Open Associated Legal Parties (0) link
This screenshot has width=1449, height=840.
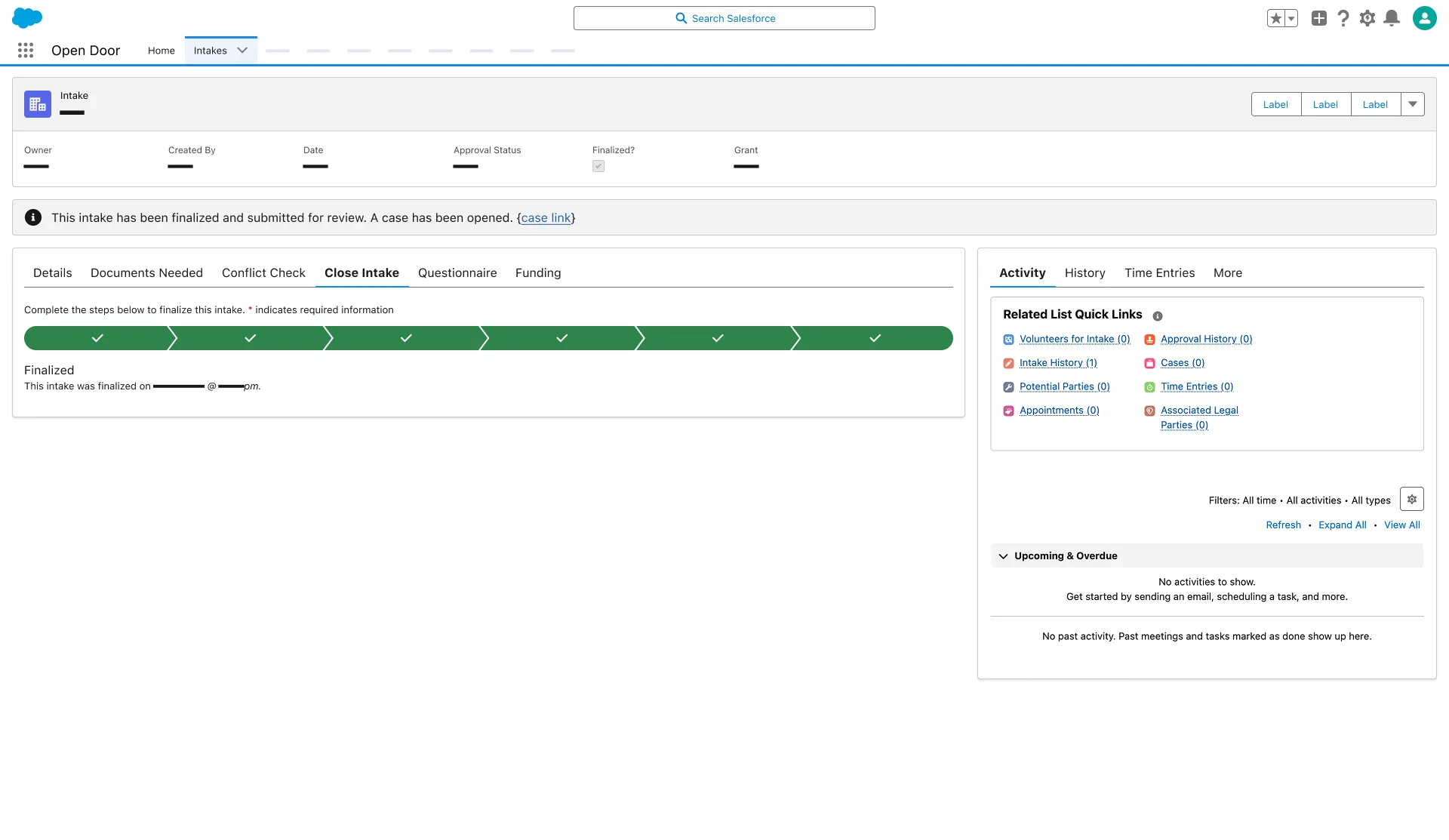(x=1199, y=418)
